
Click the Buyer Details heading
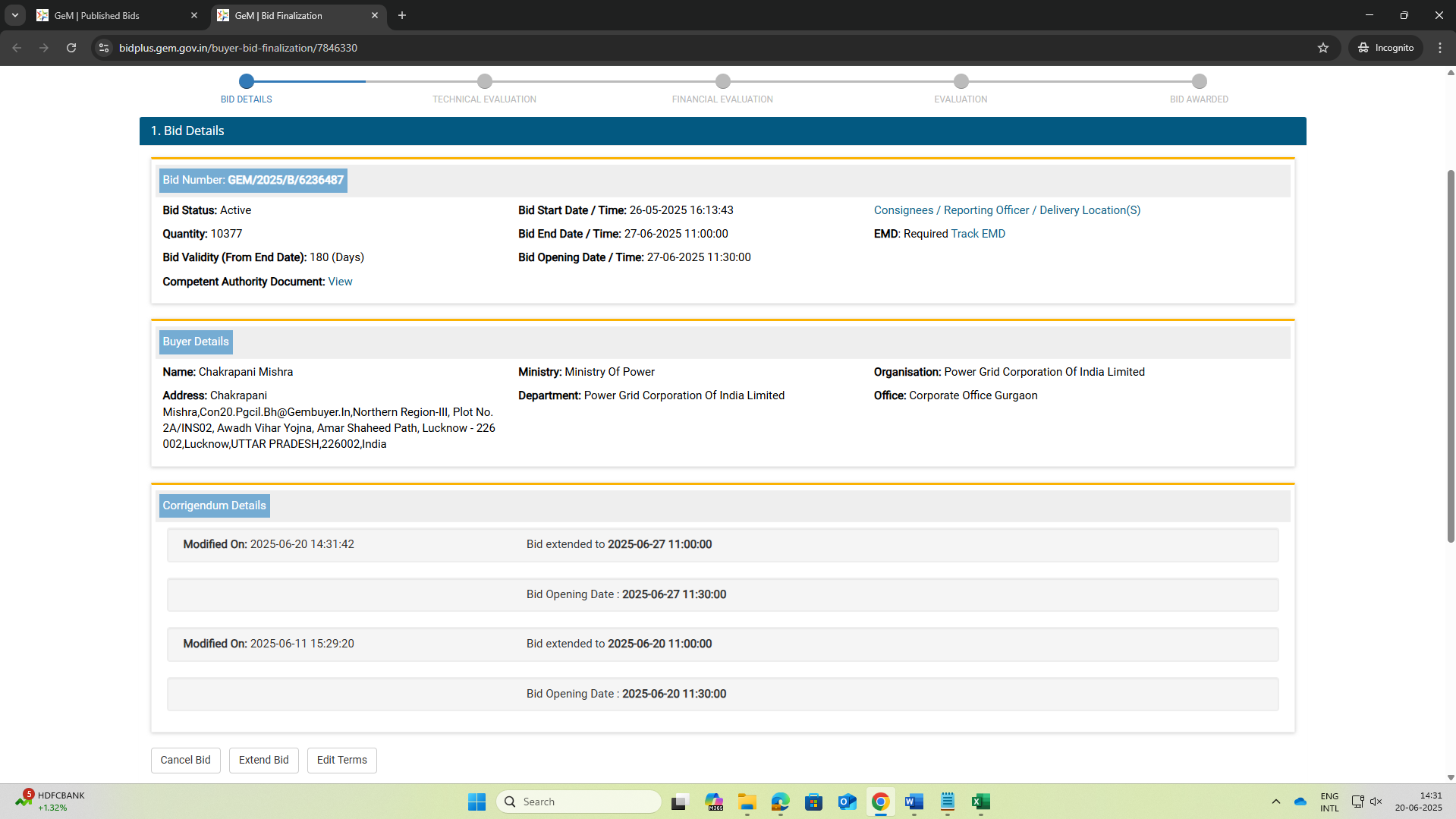[196, 342]
